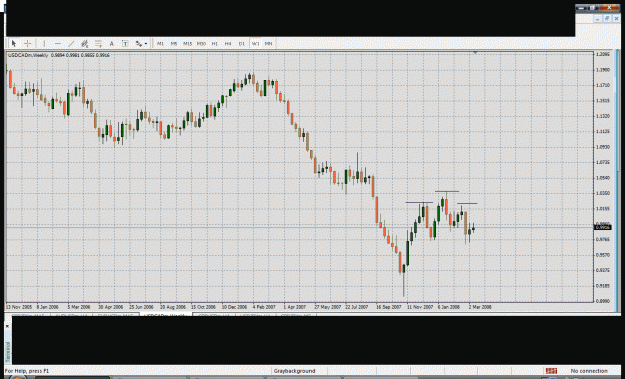Viewport: 625px width, 379px height.
Task: Select the equidistant channel tool
Action: coord(85,43)
